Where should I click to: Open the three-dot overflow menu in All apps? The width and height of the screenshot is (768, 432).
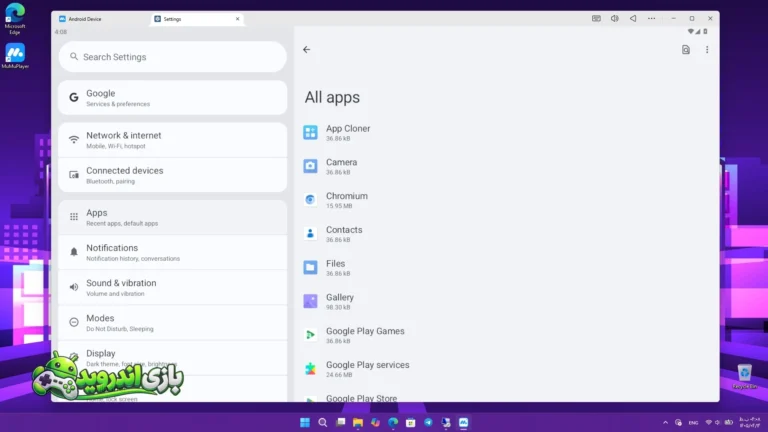pyautogui.click(x=707, y=49)
